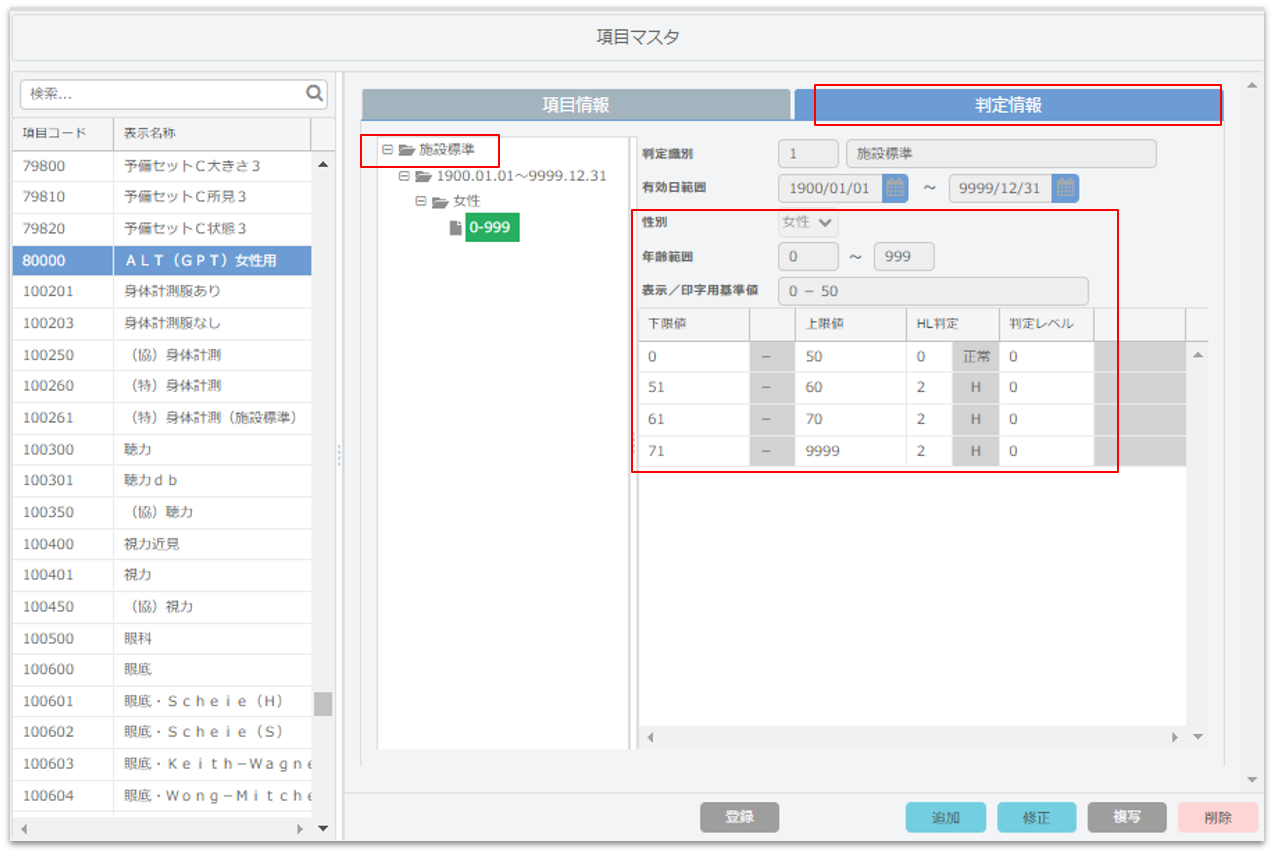Select row 80000 ＡＬＴ（ＧＰＴ）女性用
This screenshot has width=1274, height=854.
pyautogui.click(x=162, y=260)
